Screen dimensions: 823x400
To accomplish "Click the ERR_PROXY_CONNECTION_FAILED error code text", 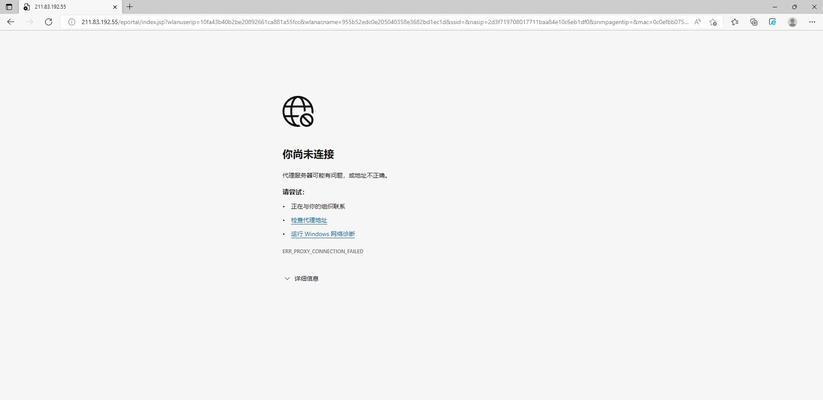I will coord(323,251).
